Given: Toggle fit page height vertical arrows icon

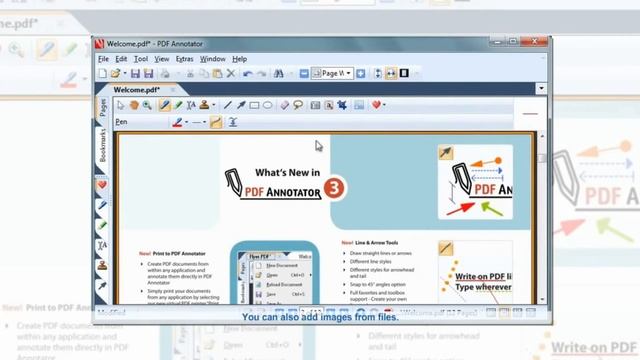Looking at the screenshot, I should click(378, 73).
